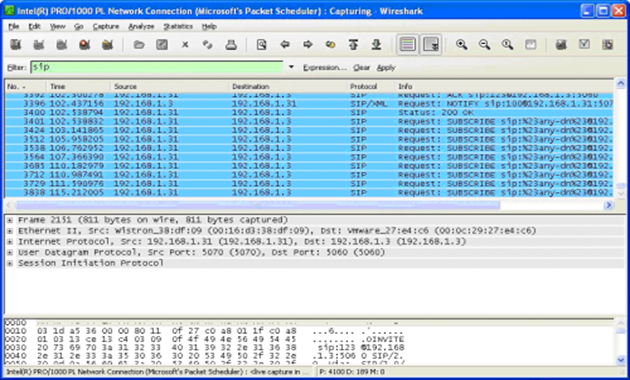
Task: Save capture file as icon
Action: coord(162,45)
